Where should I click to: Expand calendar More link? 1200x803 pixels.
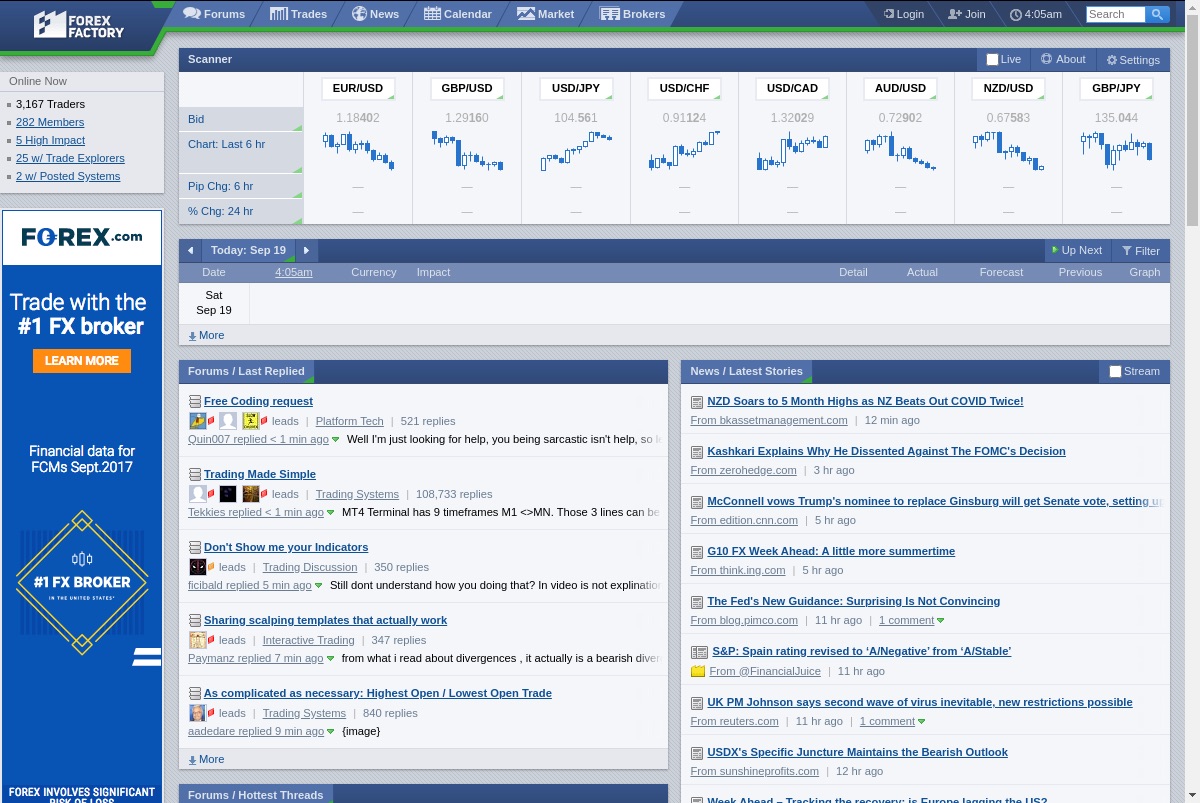click(x=206, y=335)
